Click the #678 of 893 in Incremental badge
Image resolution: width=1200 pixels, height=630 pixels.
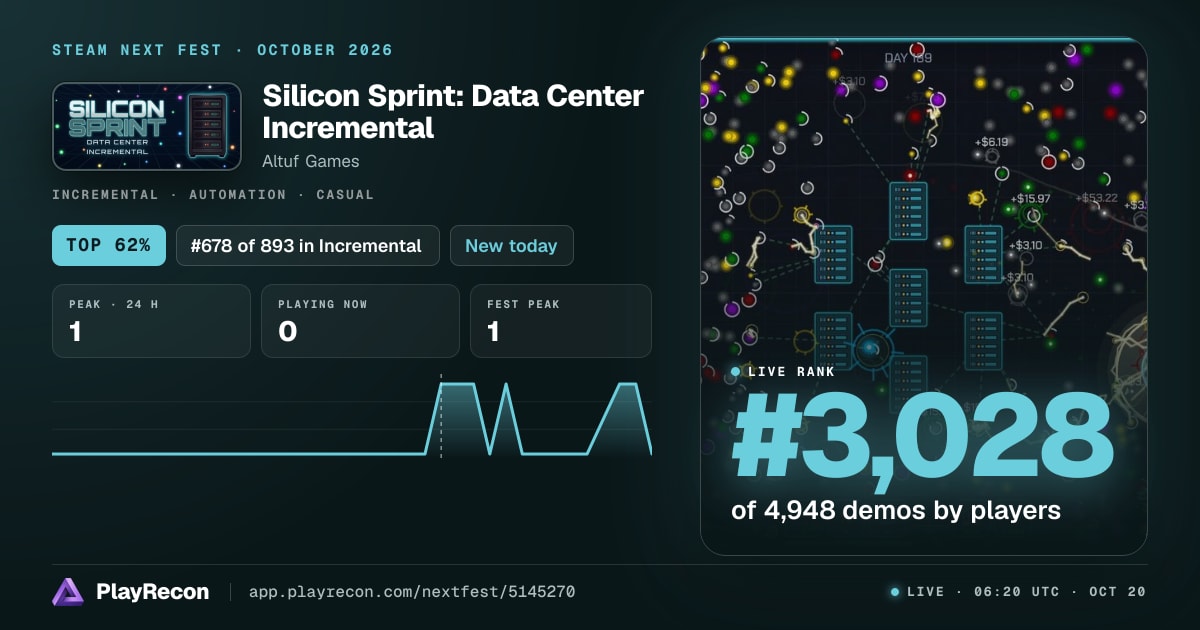click(307, 245)
